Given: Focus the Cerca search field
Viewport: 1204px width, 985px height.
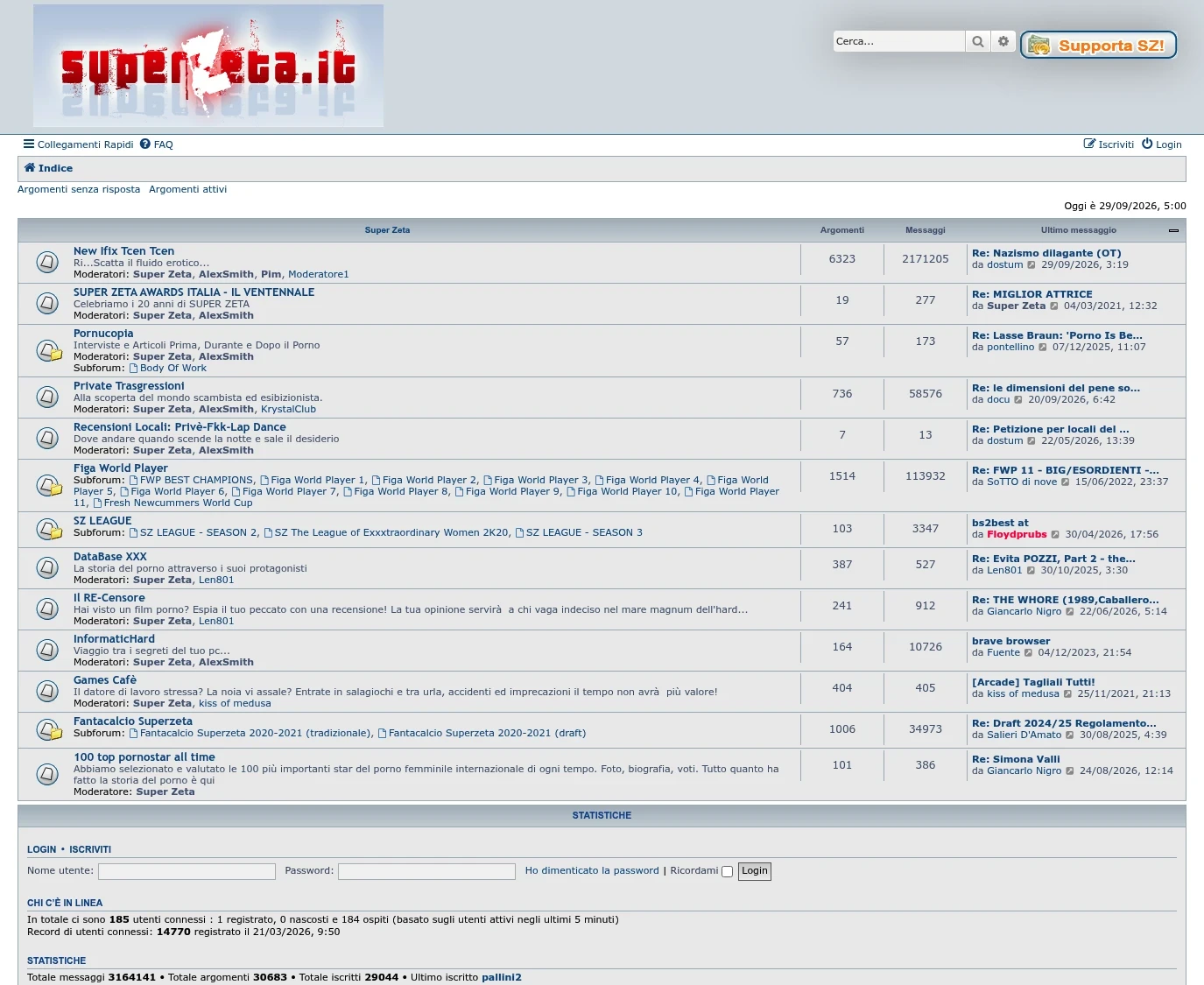Looking at the screenshot, I should coord(898,41).
